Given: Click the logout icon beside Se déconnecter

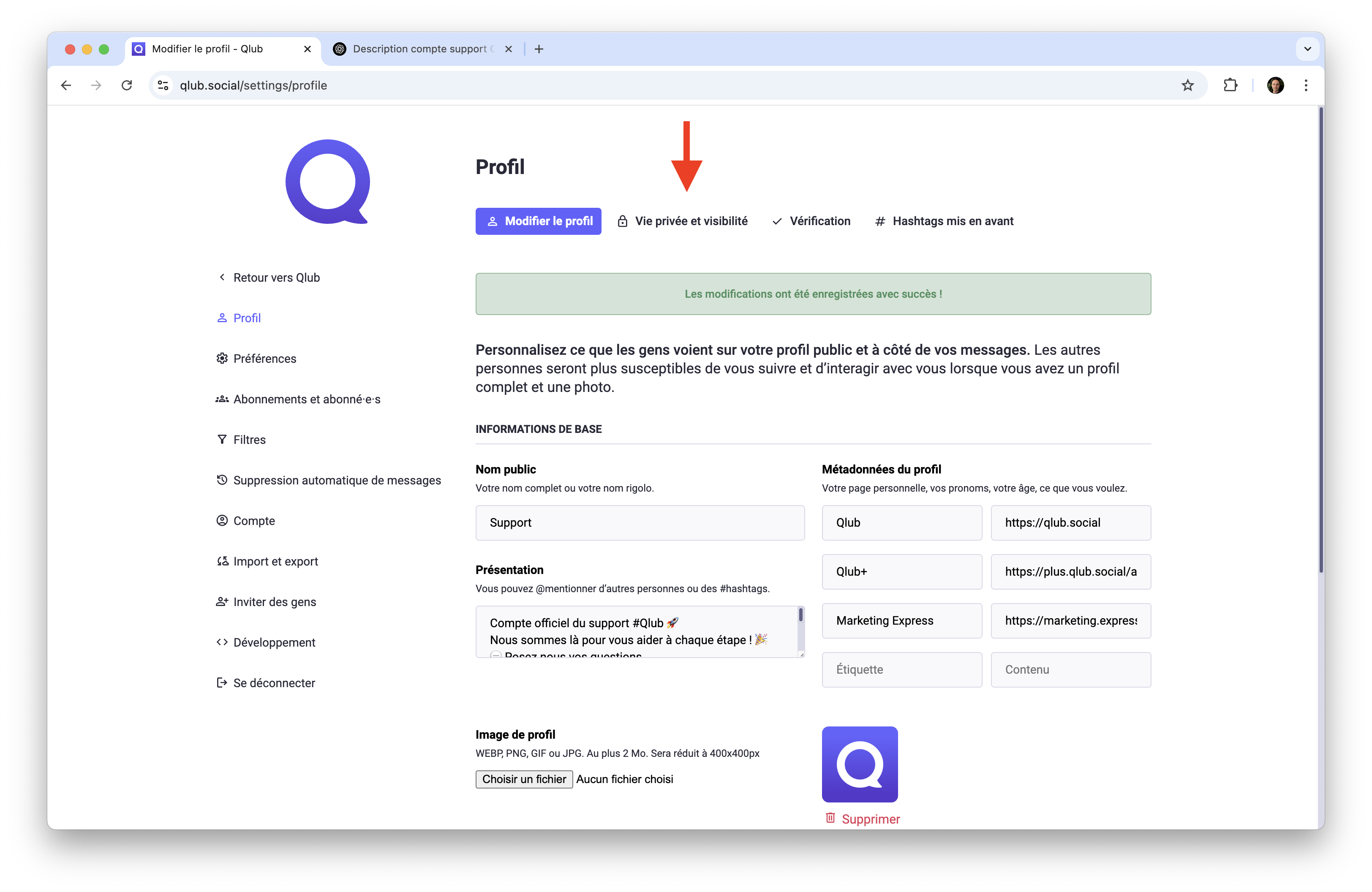Looking at the screenshot, I should pyautogui.click(x=222, y=683).
